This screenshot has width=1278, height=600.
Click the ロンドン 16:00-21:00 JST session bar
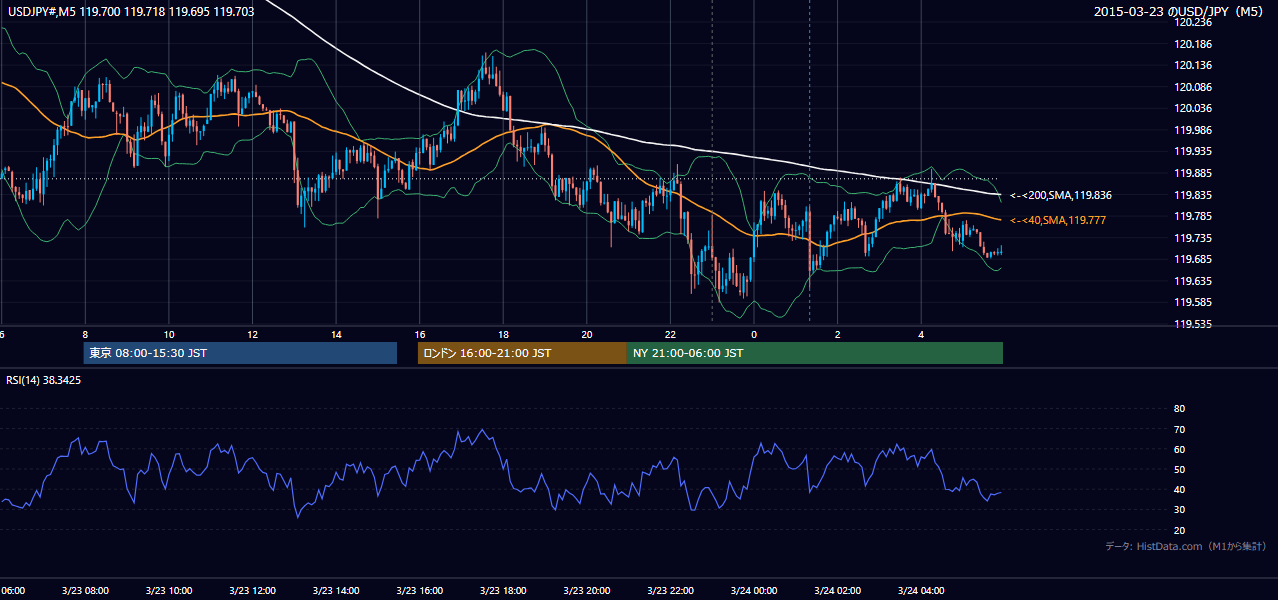coord(522,353)
